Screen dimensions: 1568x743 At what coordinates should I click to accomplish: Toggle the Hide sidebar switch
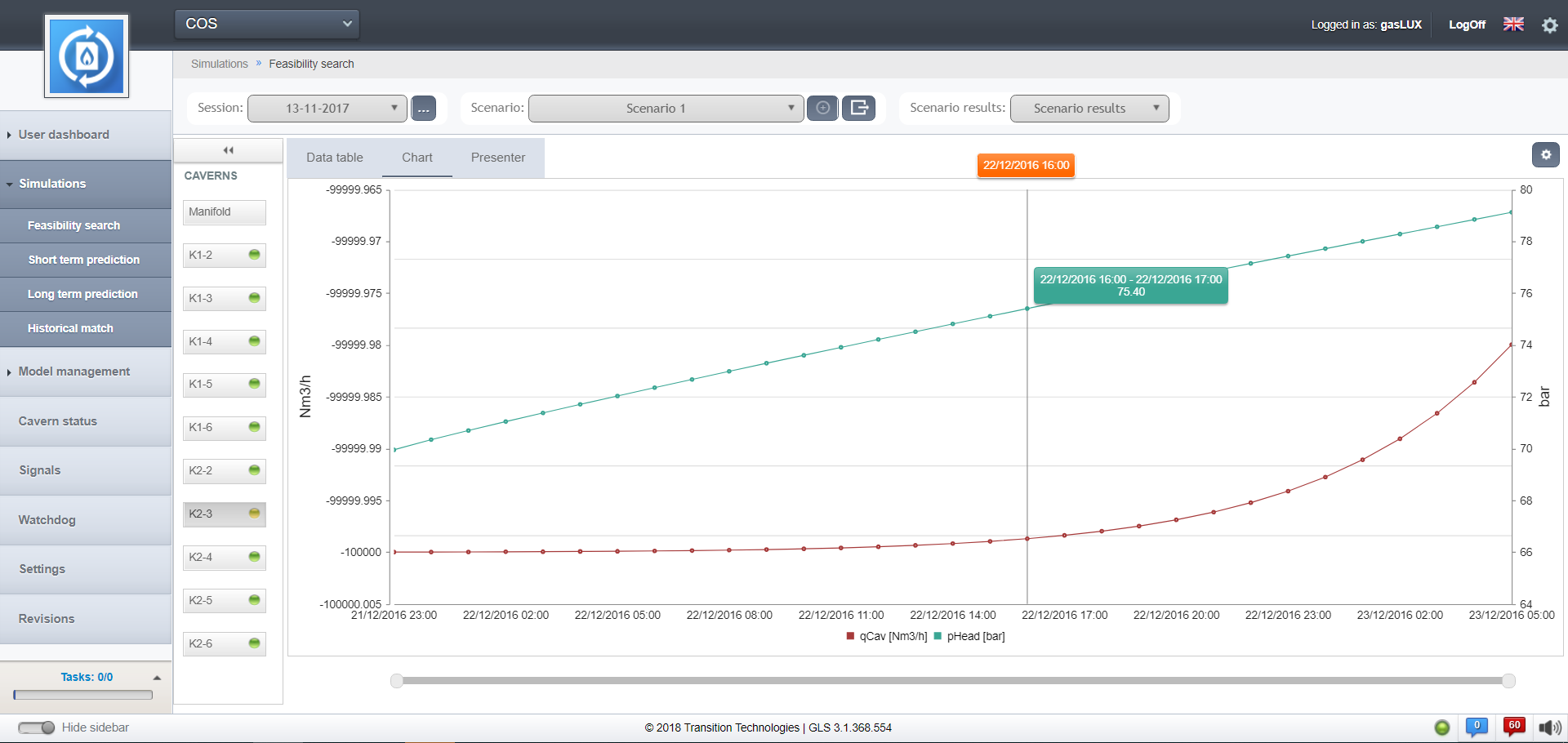(37, 727)
